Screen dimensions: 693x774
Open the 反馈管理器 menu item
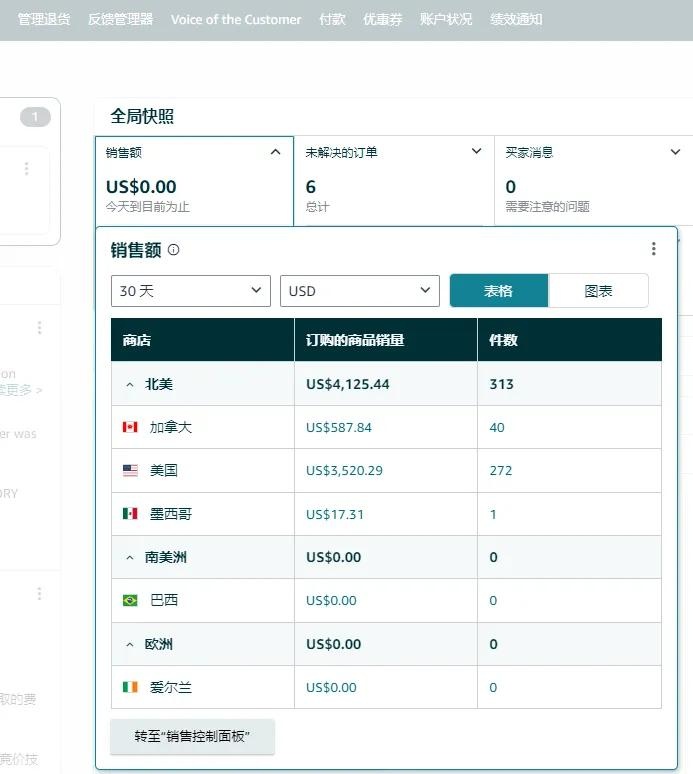(120, 19)
